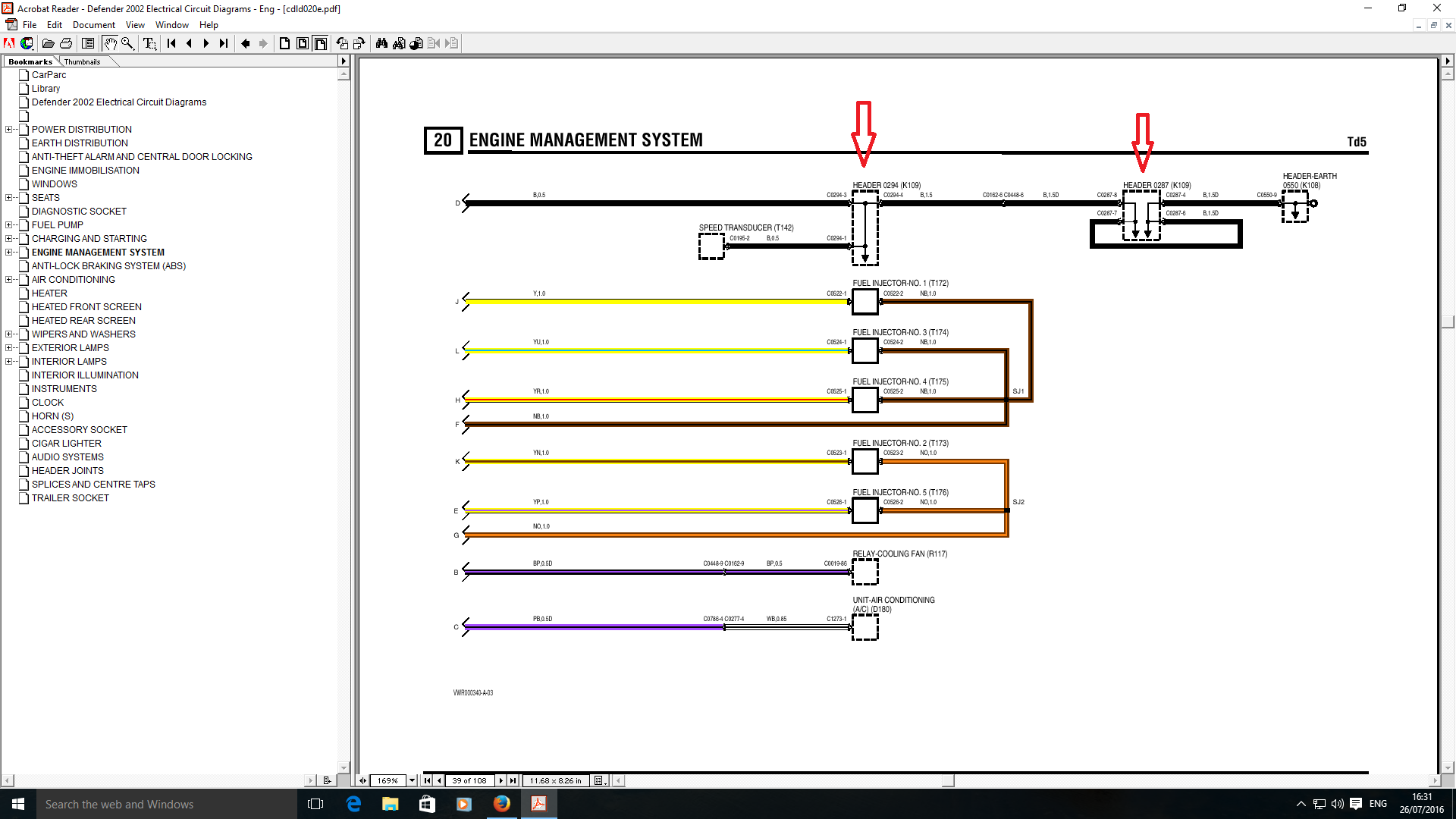Rotate view clockwise icon
1456x819 pixels.
(359, 43)
